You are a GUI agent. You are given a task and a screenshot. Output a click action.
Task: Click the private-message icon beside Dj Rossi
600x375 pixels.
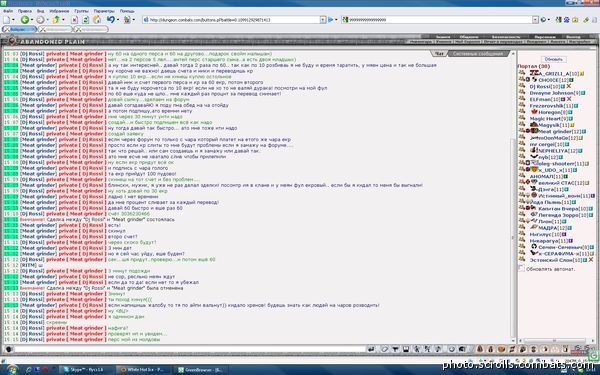click(522, 86)
